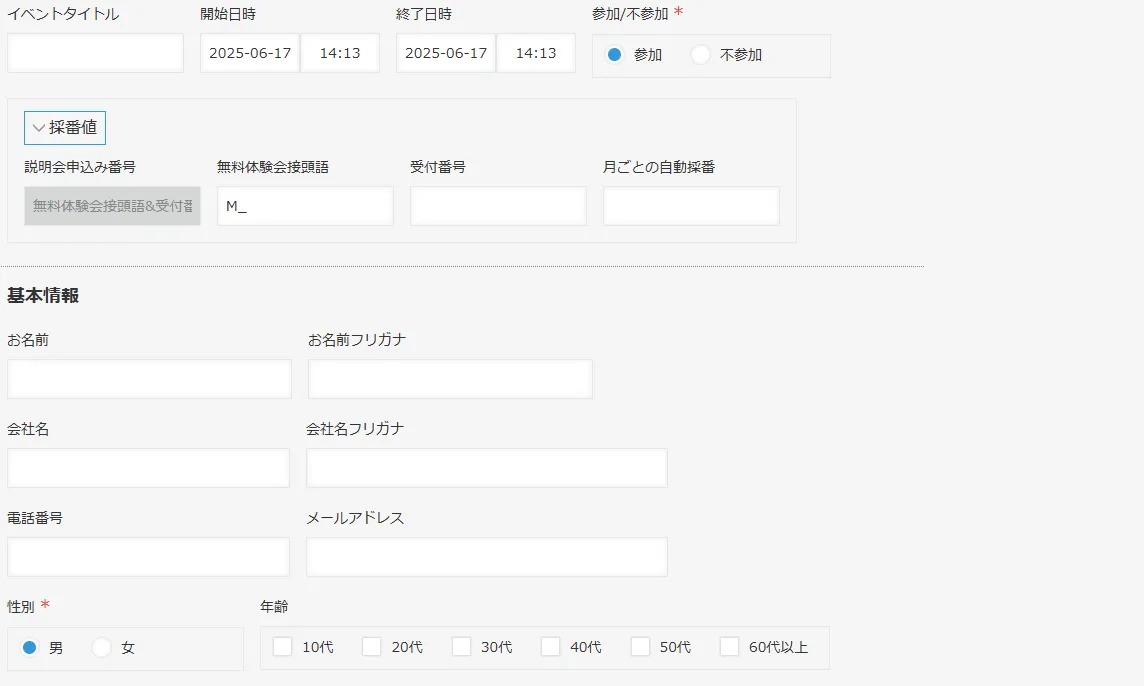The width and height of the screenshot is (1144, 686).
Task: Collapse the 採番値 section
Action: click(x=65, y=128)
